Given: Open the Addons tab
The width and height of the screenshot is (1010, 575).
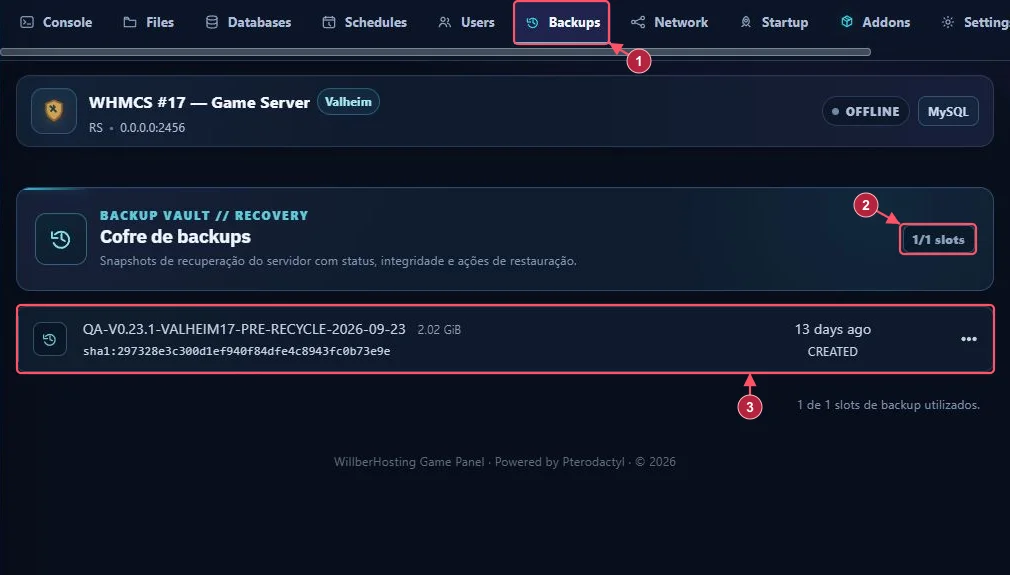Looking at the screenshot, I should click(x=875, y=23).
